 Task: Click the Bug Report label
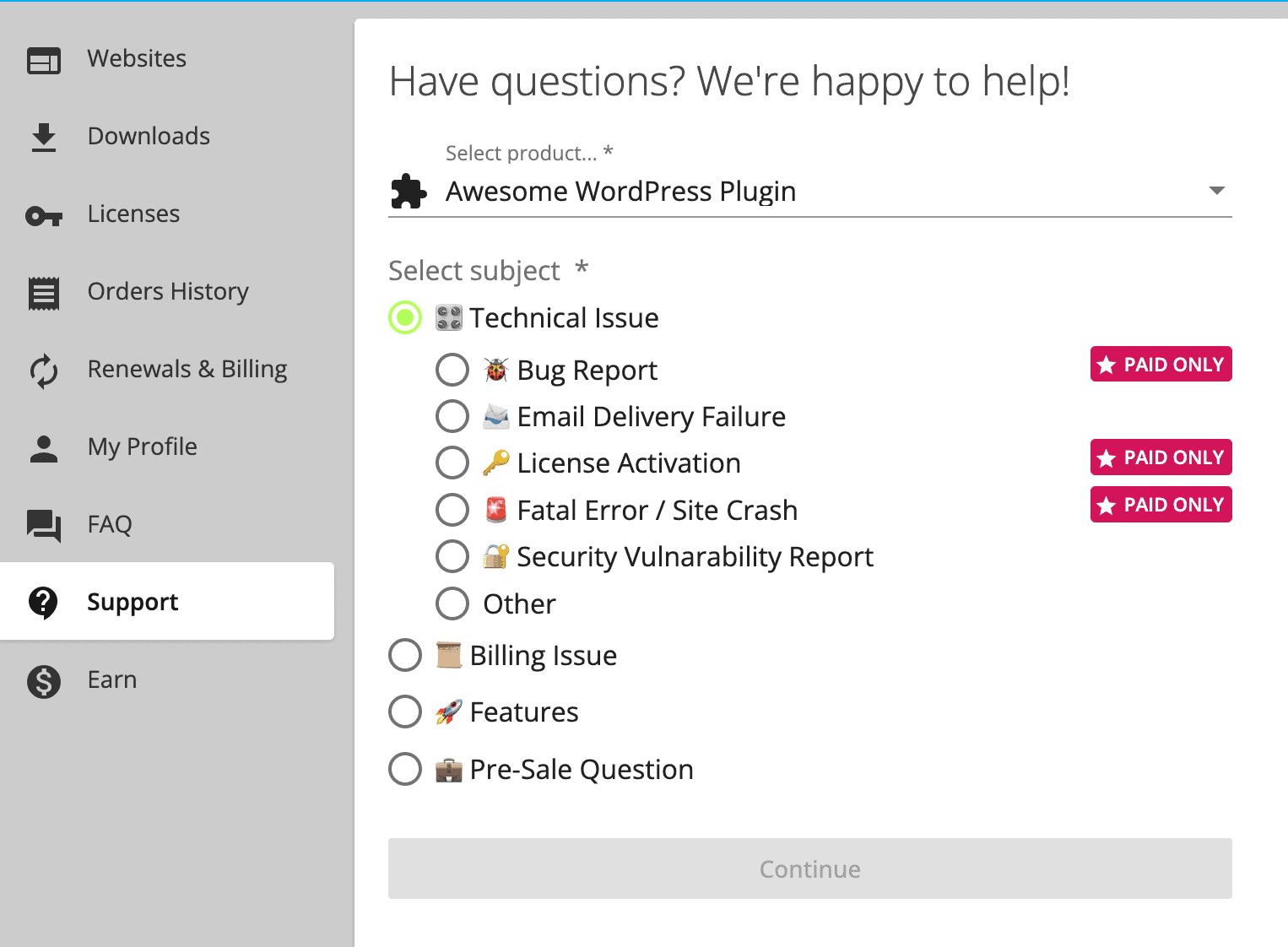[587, 371]
